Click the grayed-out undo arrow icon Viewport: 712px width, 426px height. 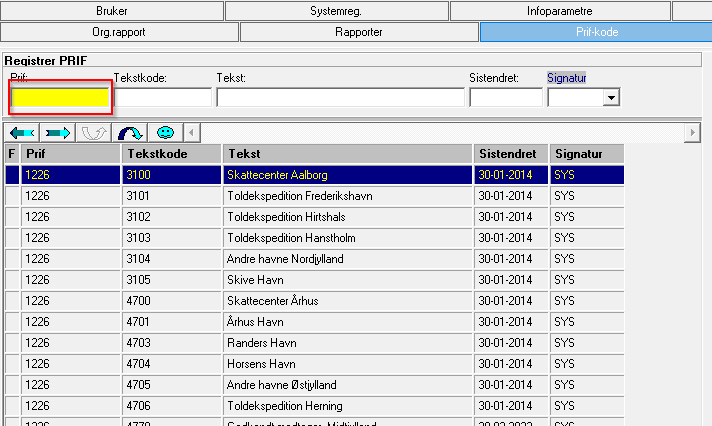95,132
